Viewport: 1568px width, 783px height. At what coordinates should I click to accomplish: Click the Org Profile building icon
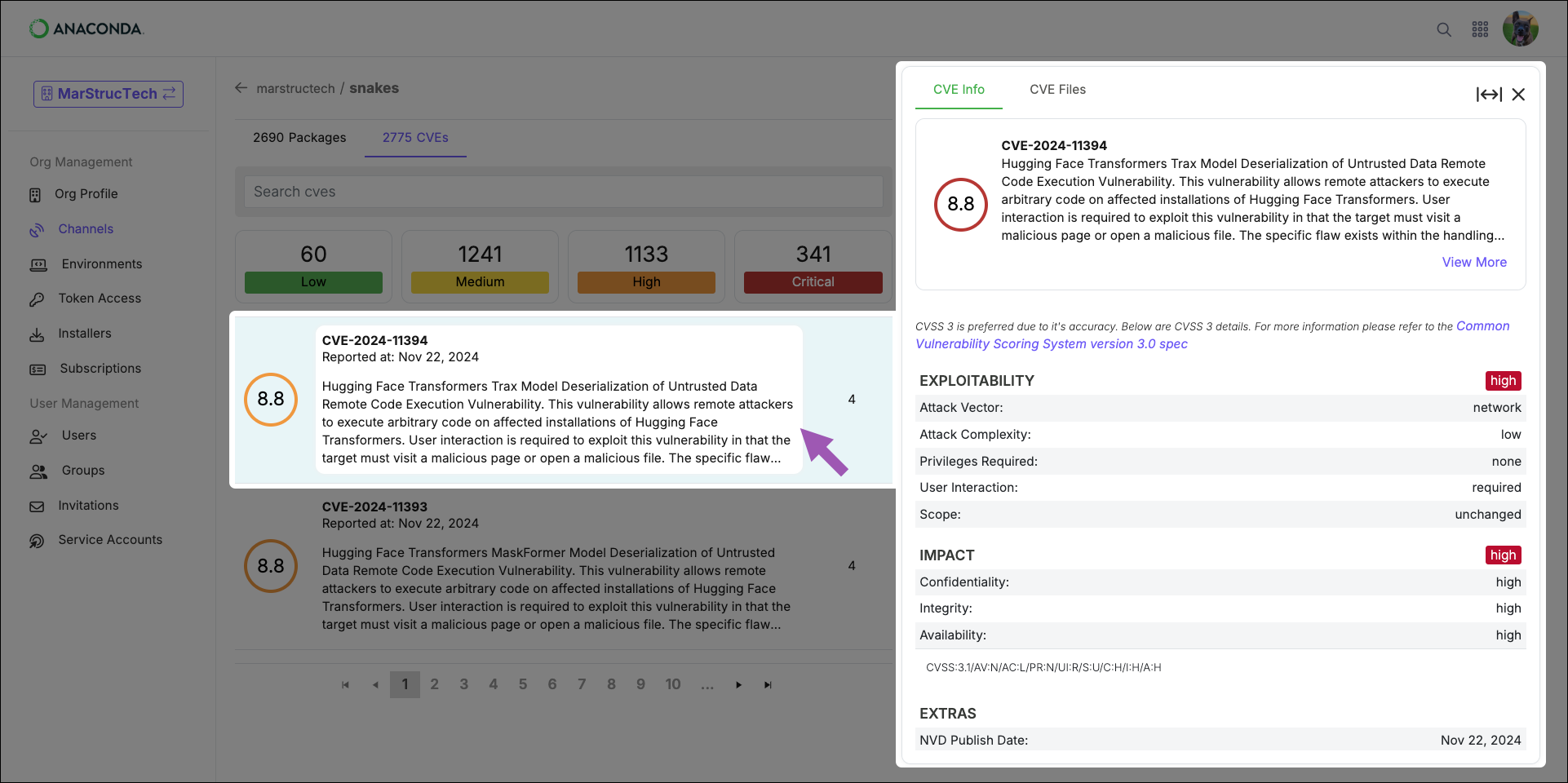(35, 195)
